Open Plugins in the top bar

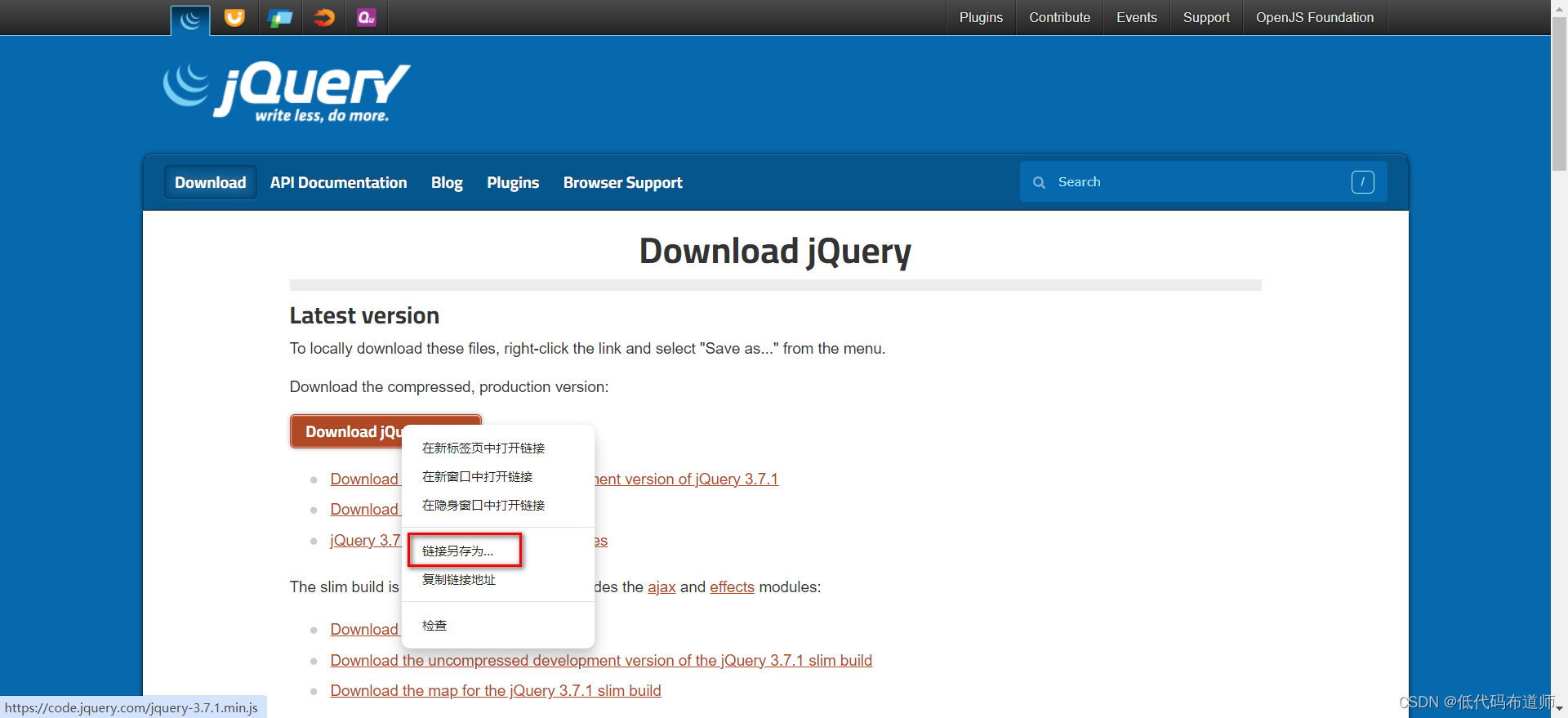coord(981,17)
